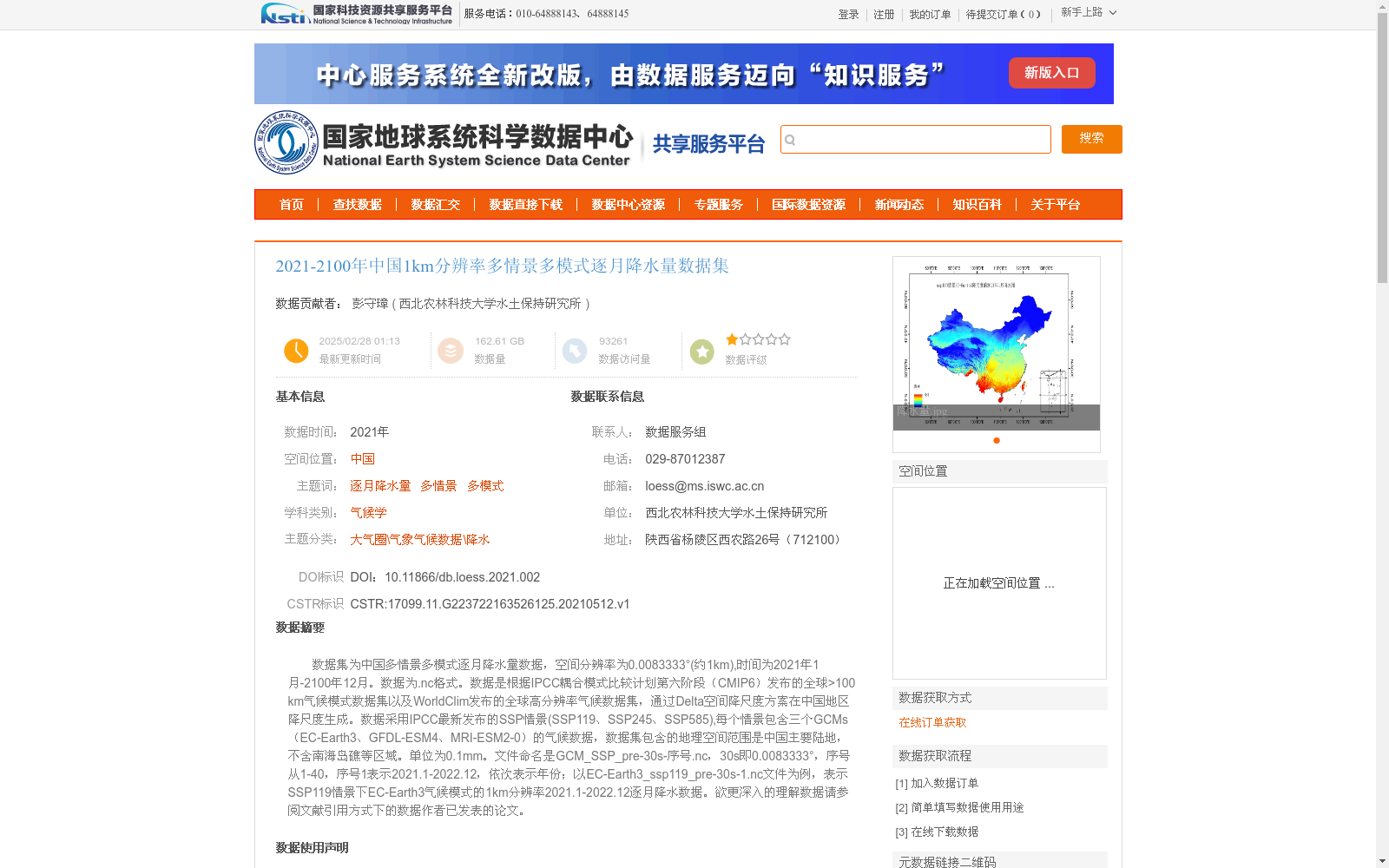Click the 逐月降水量 keyword link

click(x=380, y=486)
